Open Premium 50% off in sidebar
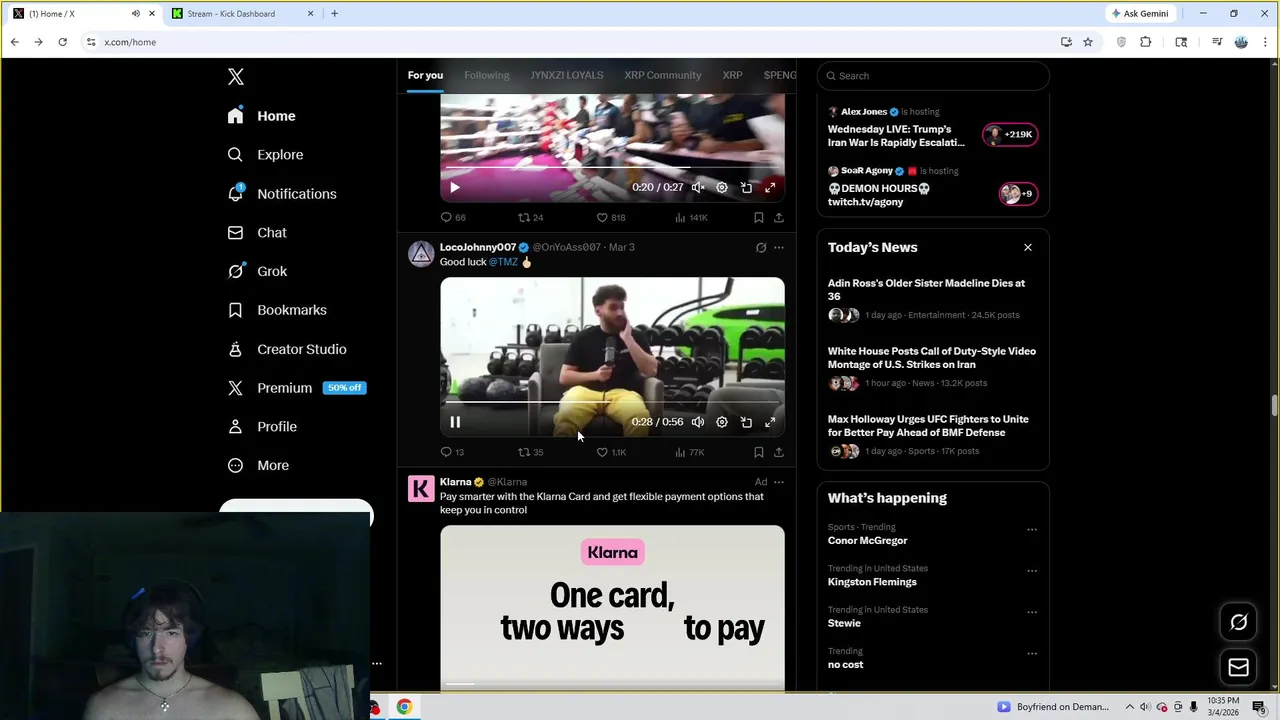 pyautogui.click(x=296, y=388)
